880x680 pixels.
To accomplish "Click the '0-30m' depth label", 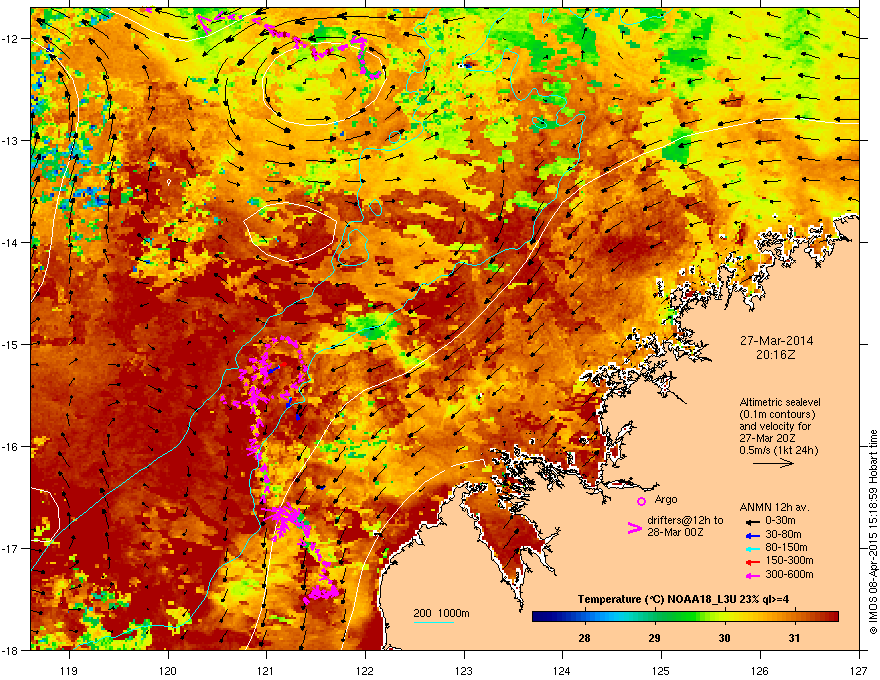I will click(x=780, y=521).
